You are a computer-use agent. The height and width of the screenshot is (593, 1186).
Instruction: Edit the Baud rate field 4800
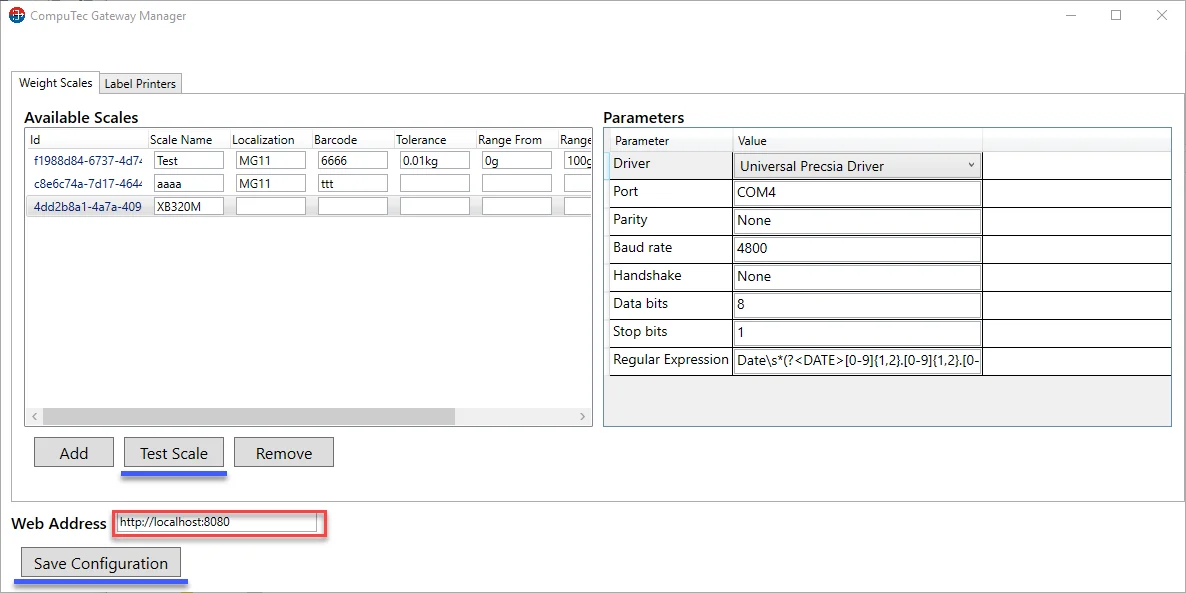857,248
